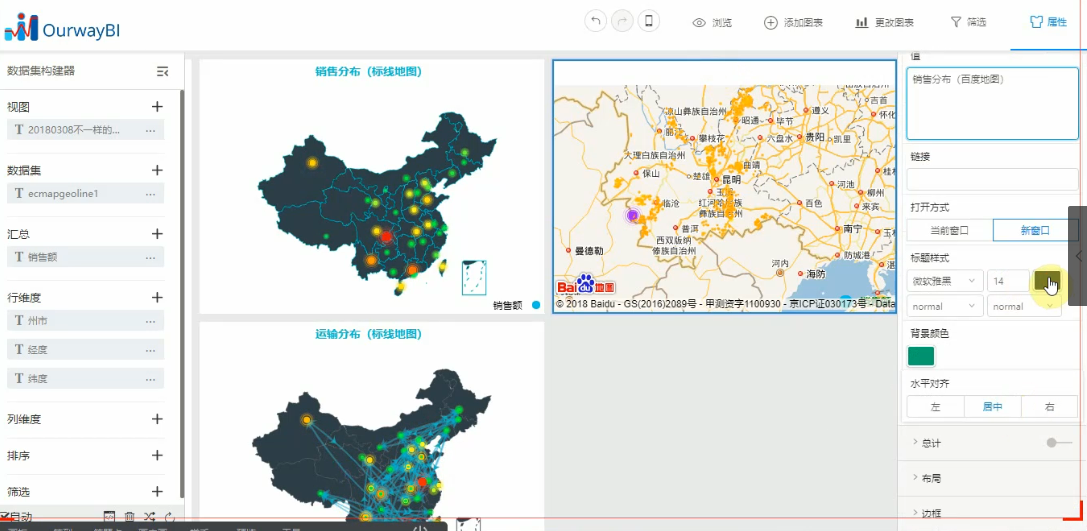Add a 数据集 with plus icon
The image size is (1087, 531).
[x=157, y=170]
